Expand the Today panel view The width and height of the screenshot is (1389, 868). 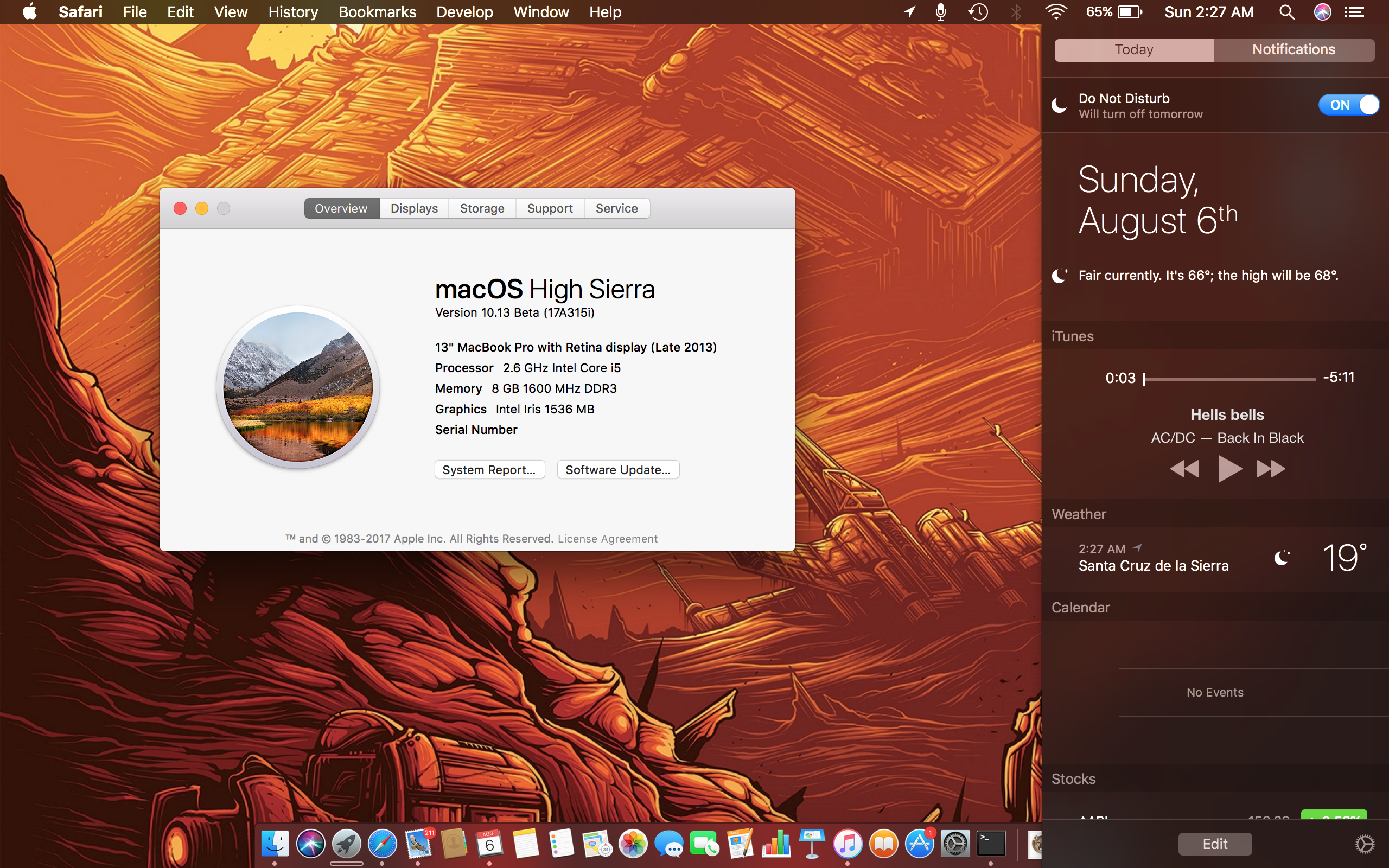point(1134,48)
